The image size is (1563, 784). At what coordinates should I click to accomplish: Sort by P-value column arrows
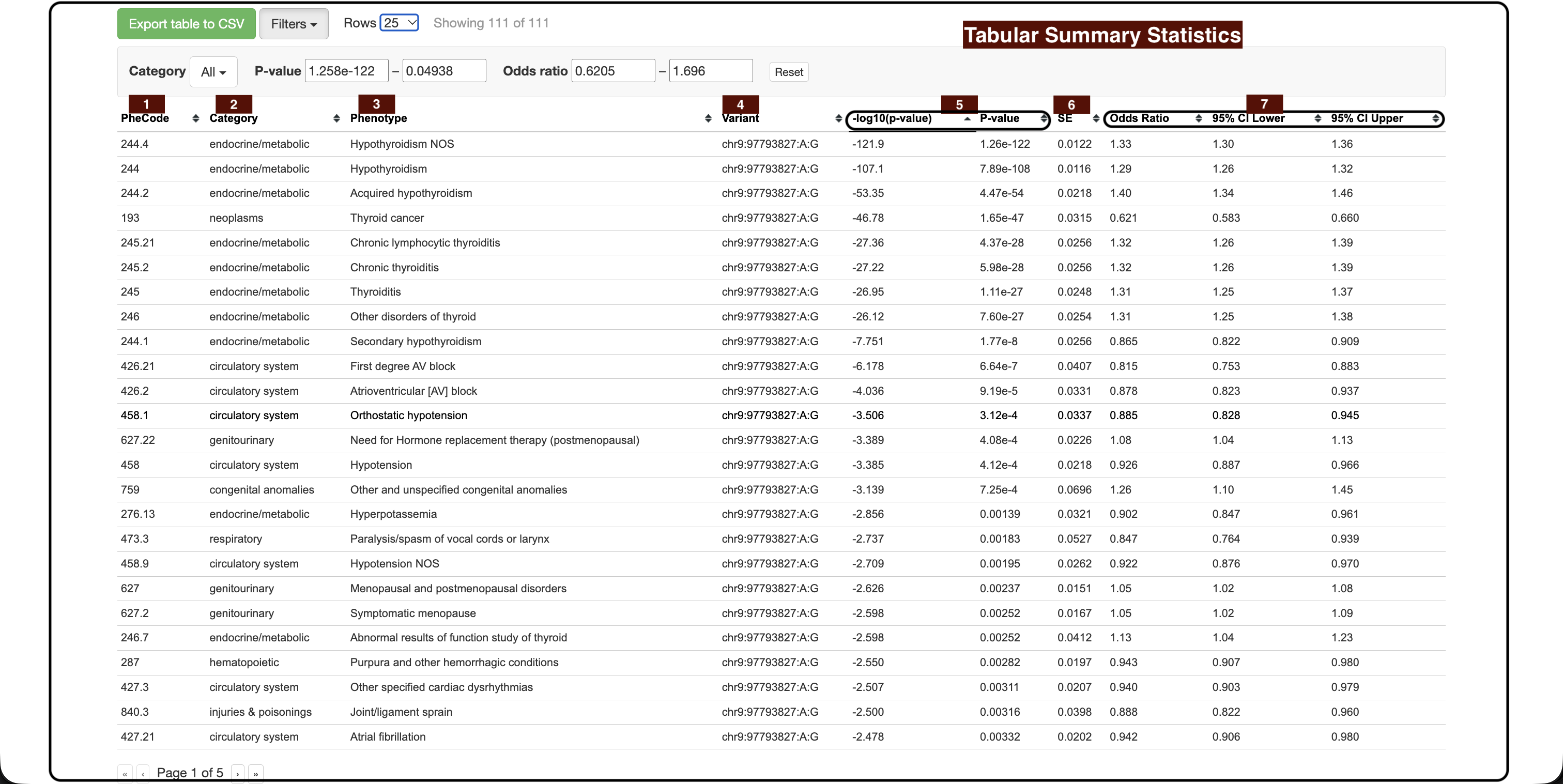tap(1044, 118)
